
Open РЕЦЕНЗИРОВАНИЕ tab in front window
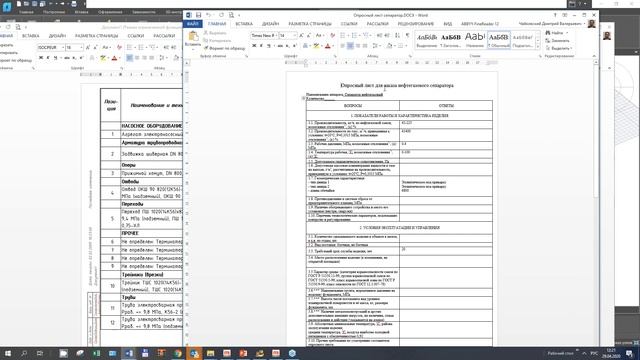416,24
